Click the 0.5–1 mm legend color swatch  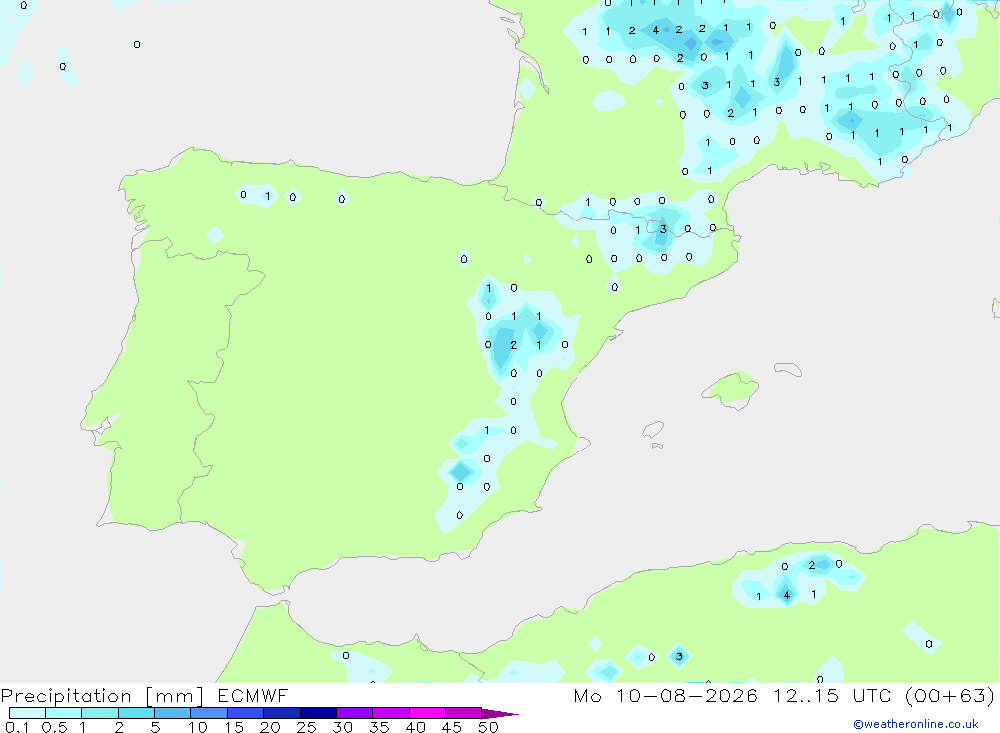click(64, 713)
